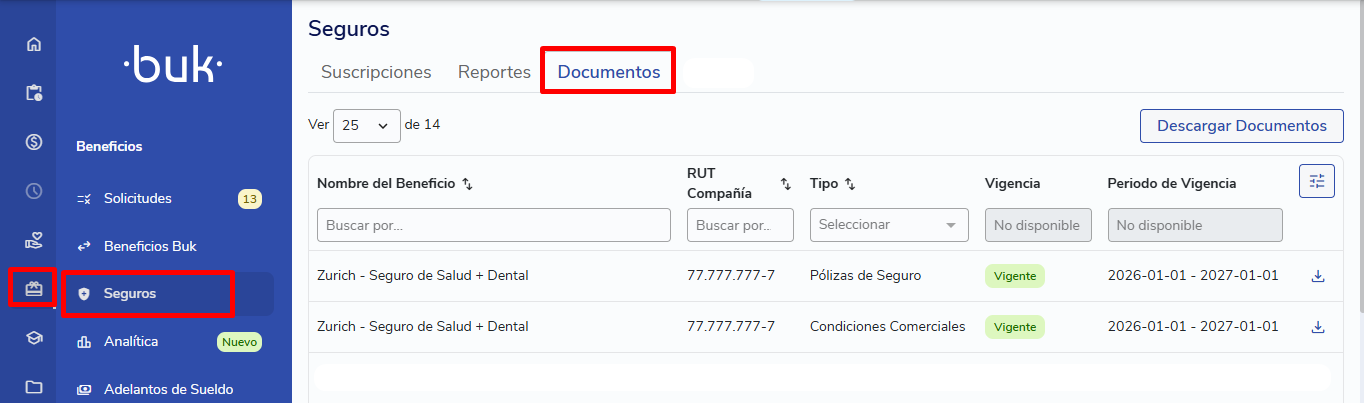Click the Zurich name in Condiciones Comerciales row
The height and width of the screenshot is (403, 1364).
[423, 327]
